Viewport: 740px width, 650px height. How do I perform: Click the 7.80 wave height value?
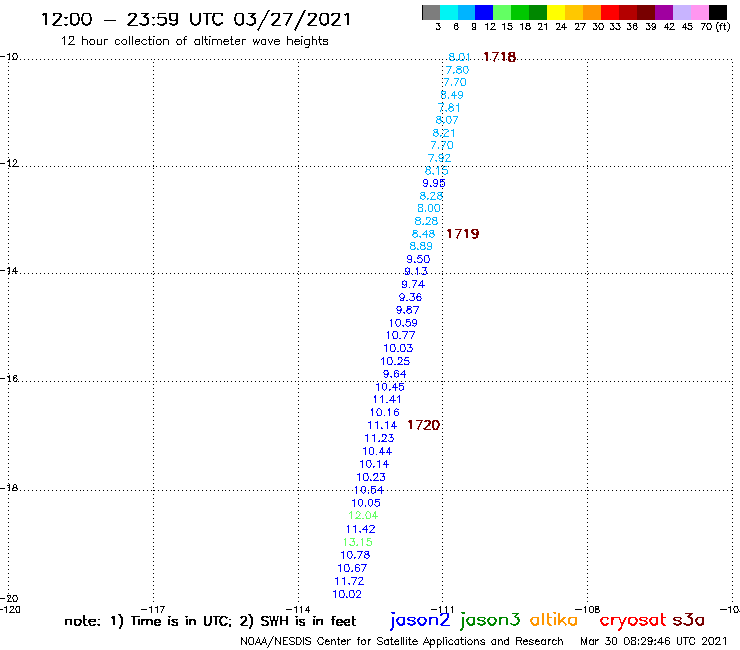[x=457, y=70]
